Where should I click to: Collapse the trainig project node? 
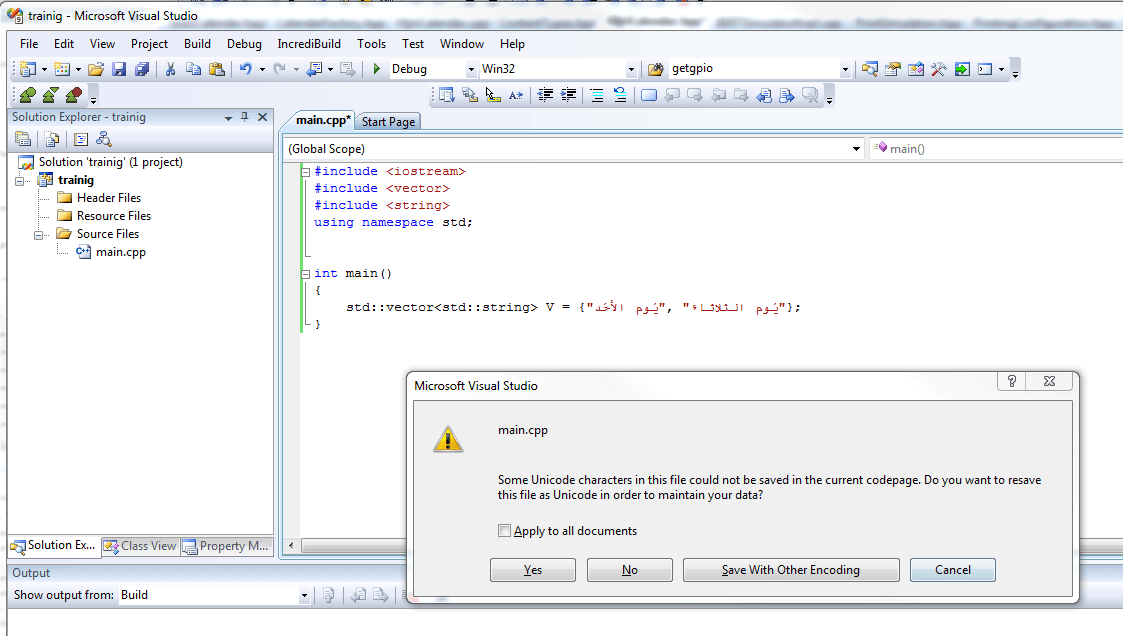point(19,180)
